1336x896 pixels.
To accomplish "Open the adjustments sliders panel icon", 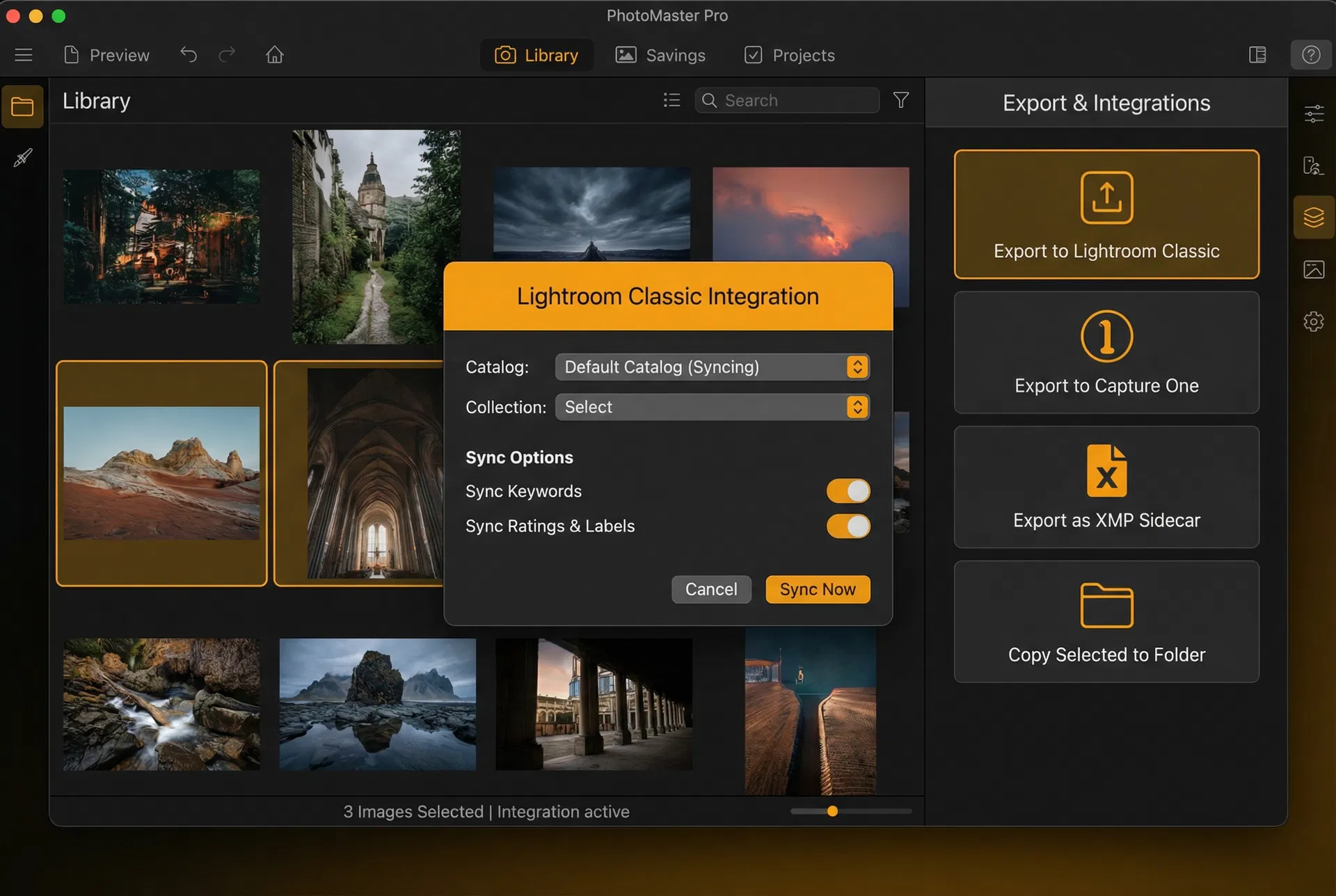I will pos(1313,113).
